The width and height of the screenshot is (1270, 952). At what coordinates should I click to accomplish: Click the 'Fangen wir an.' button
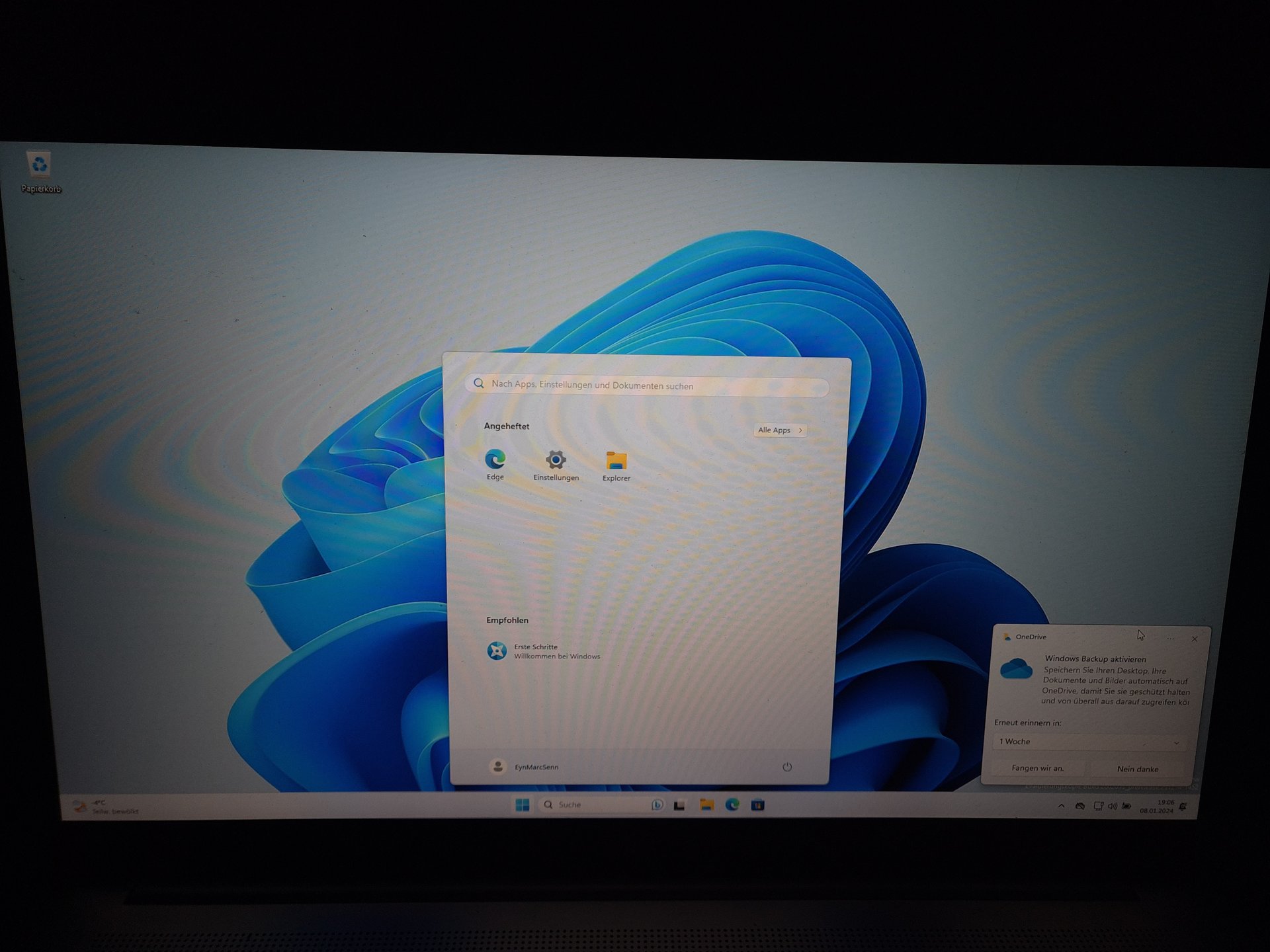tap(1037, 768)
